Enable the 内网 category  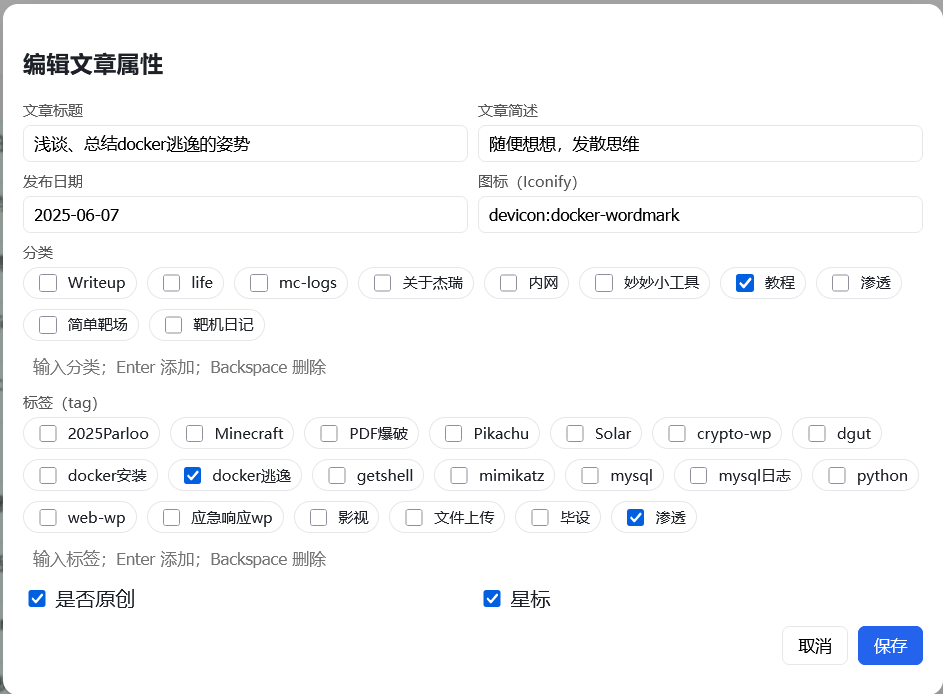click(507, 283)
